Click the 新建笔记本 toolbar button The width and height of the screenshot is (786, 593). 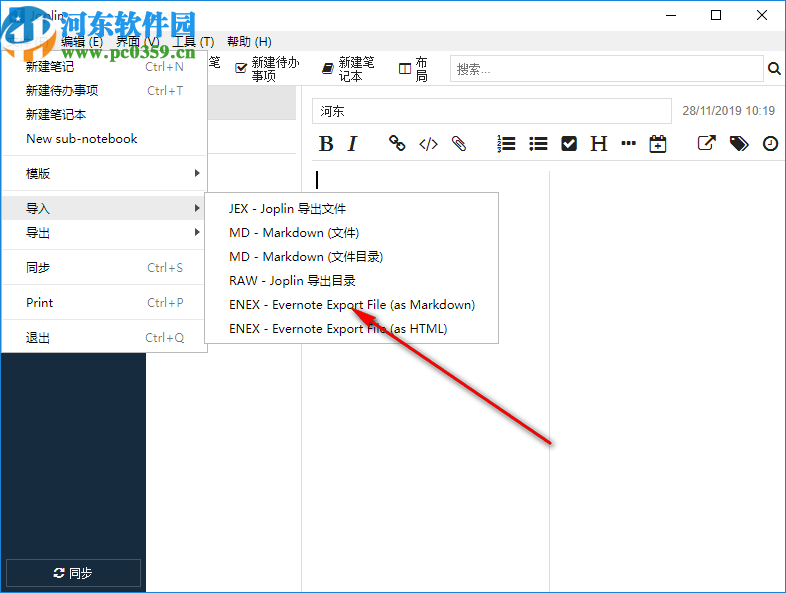point(348,69)
